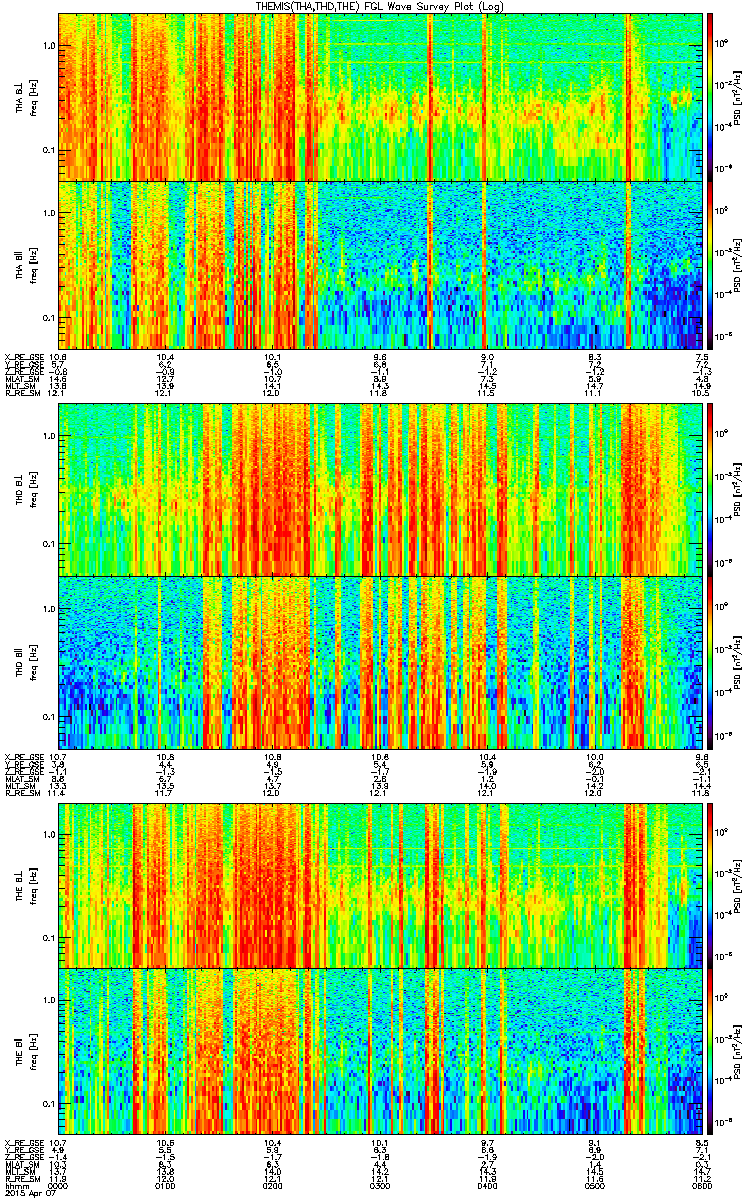Click the 0.1 frequency tick on THE B-parallel axis
Viewport: 750px width, 1200px height.
tap(49, 1103)
